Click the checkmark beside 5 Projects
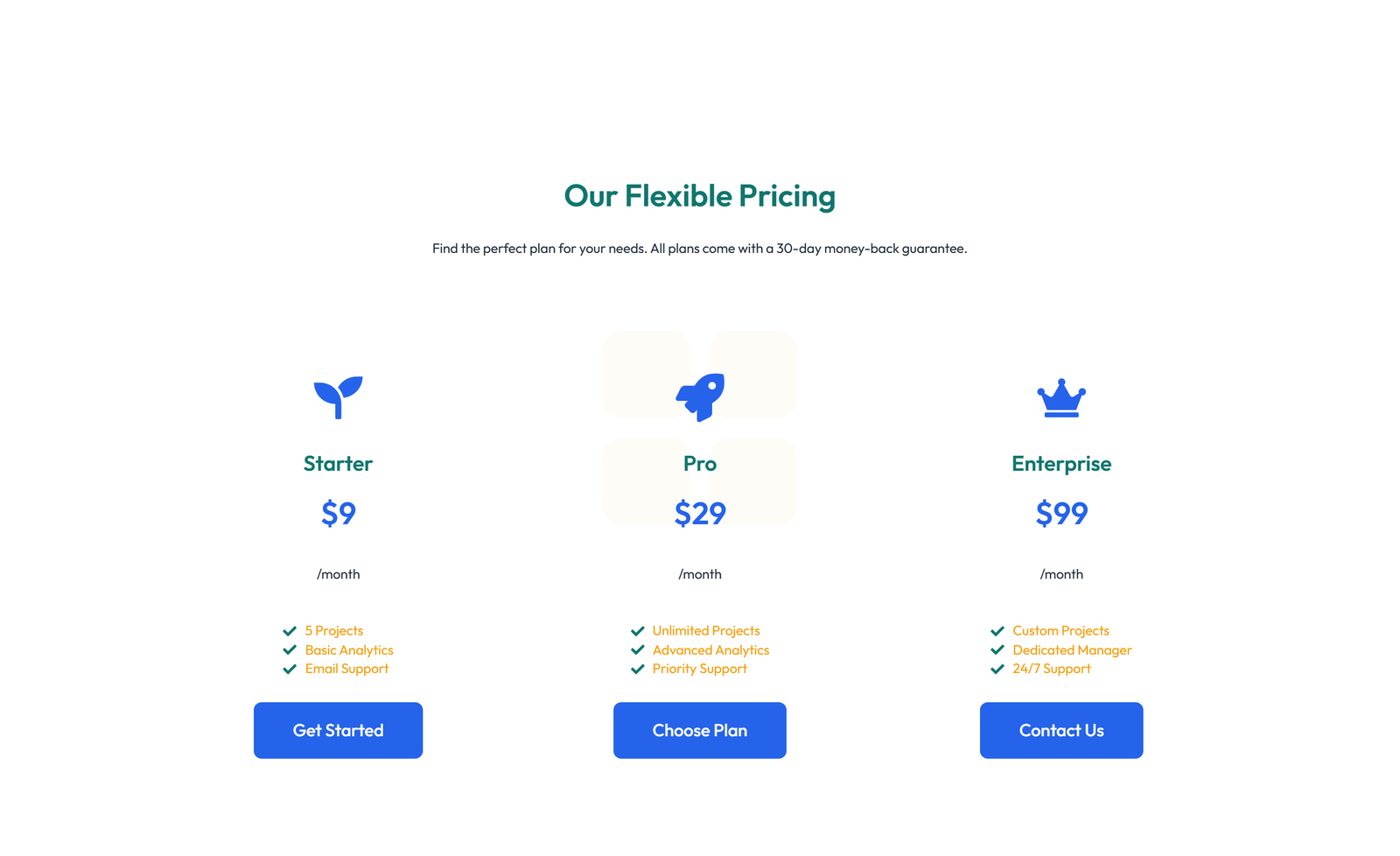The height and width of the screenshot is (856, 1400). 289,630
